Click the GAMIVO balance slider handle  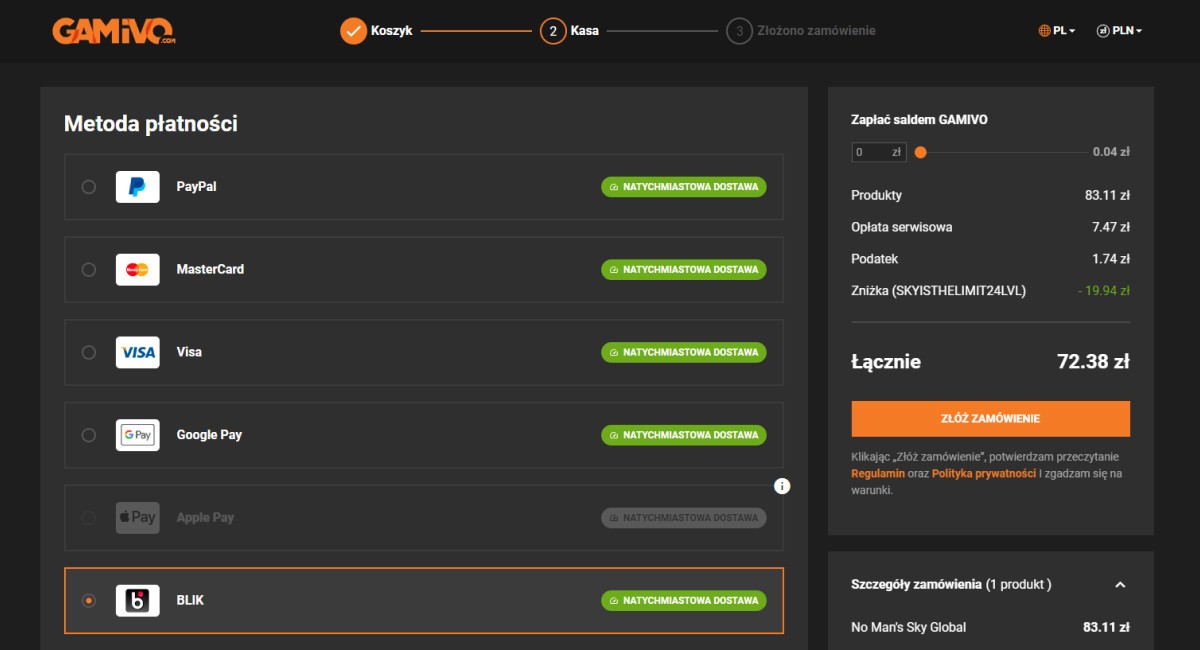point(920,153)
